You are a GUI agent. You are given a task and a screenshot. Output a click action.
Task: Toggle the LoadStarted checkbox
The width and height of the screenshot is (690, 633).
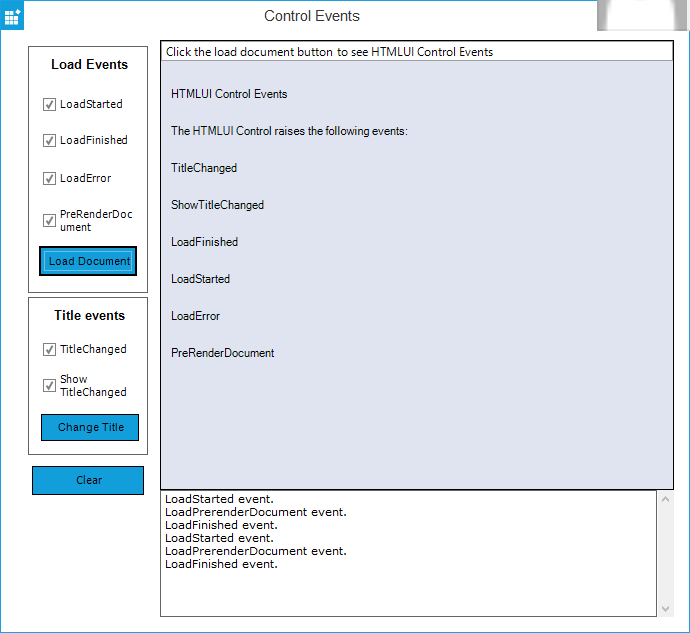49,105
